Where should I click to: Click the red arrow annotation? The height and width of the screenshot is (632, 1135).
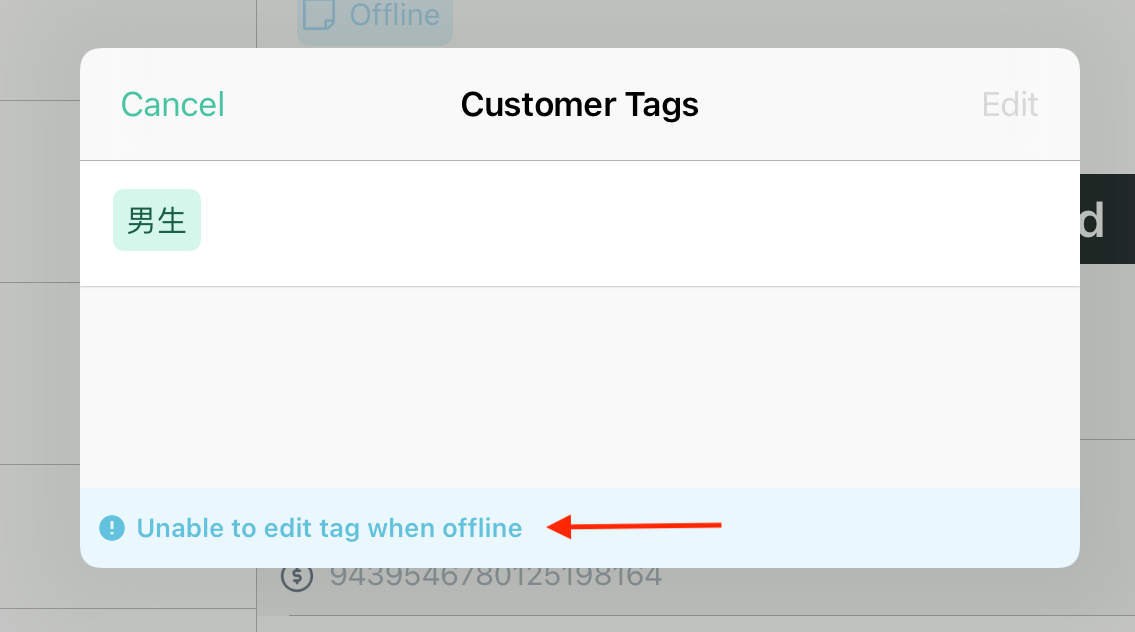(634, 526)
